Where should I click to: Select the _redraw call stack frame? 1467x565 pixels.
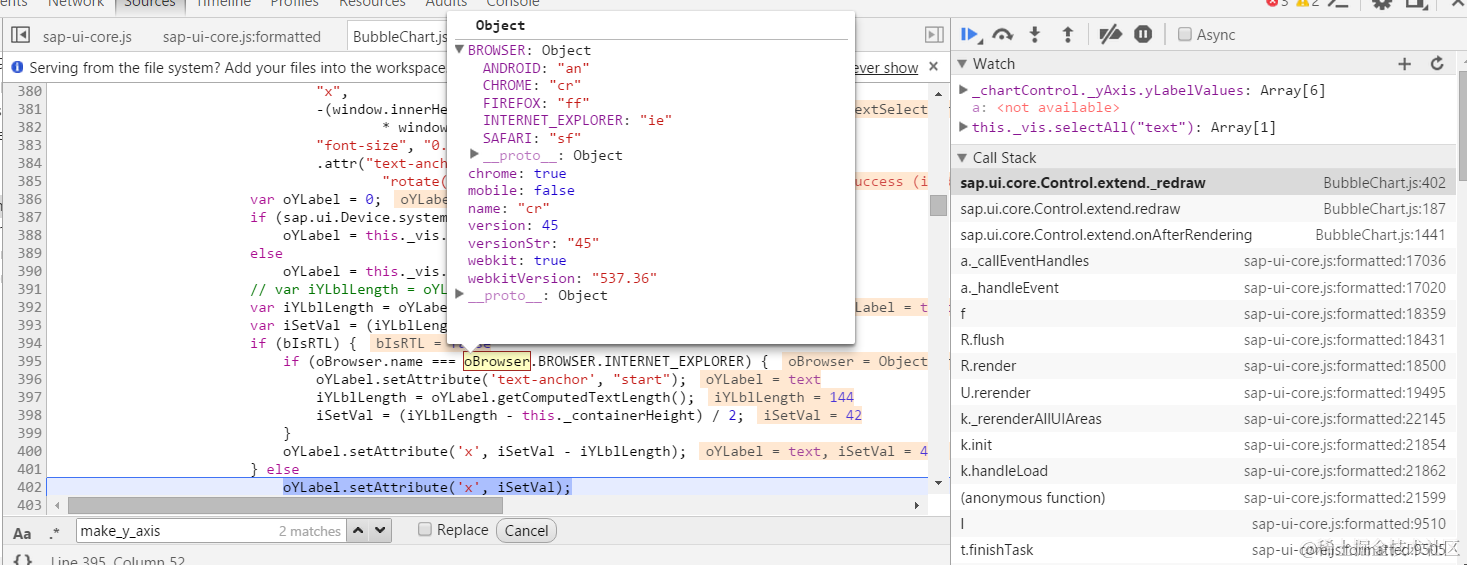1203,183
